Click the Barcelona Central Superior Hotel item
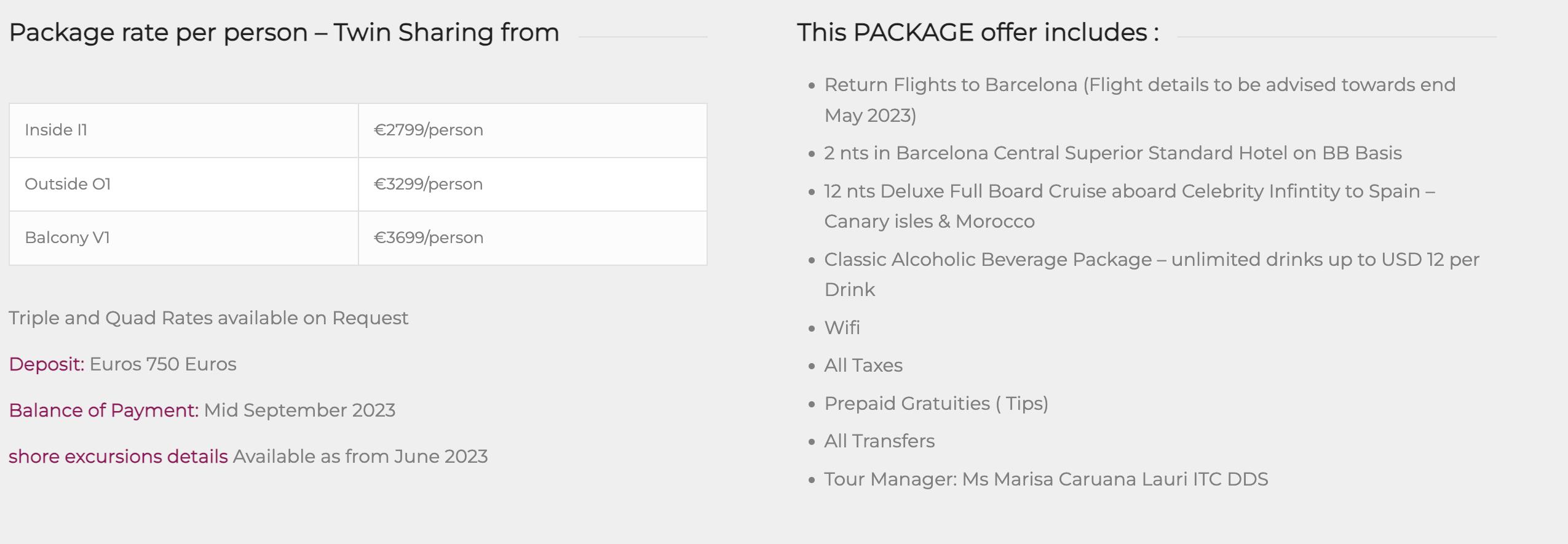Viewport: 1568px width, 544px height. coord(1113,153)
